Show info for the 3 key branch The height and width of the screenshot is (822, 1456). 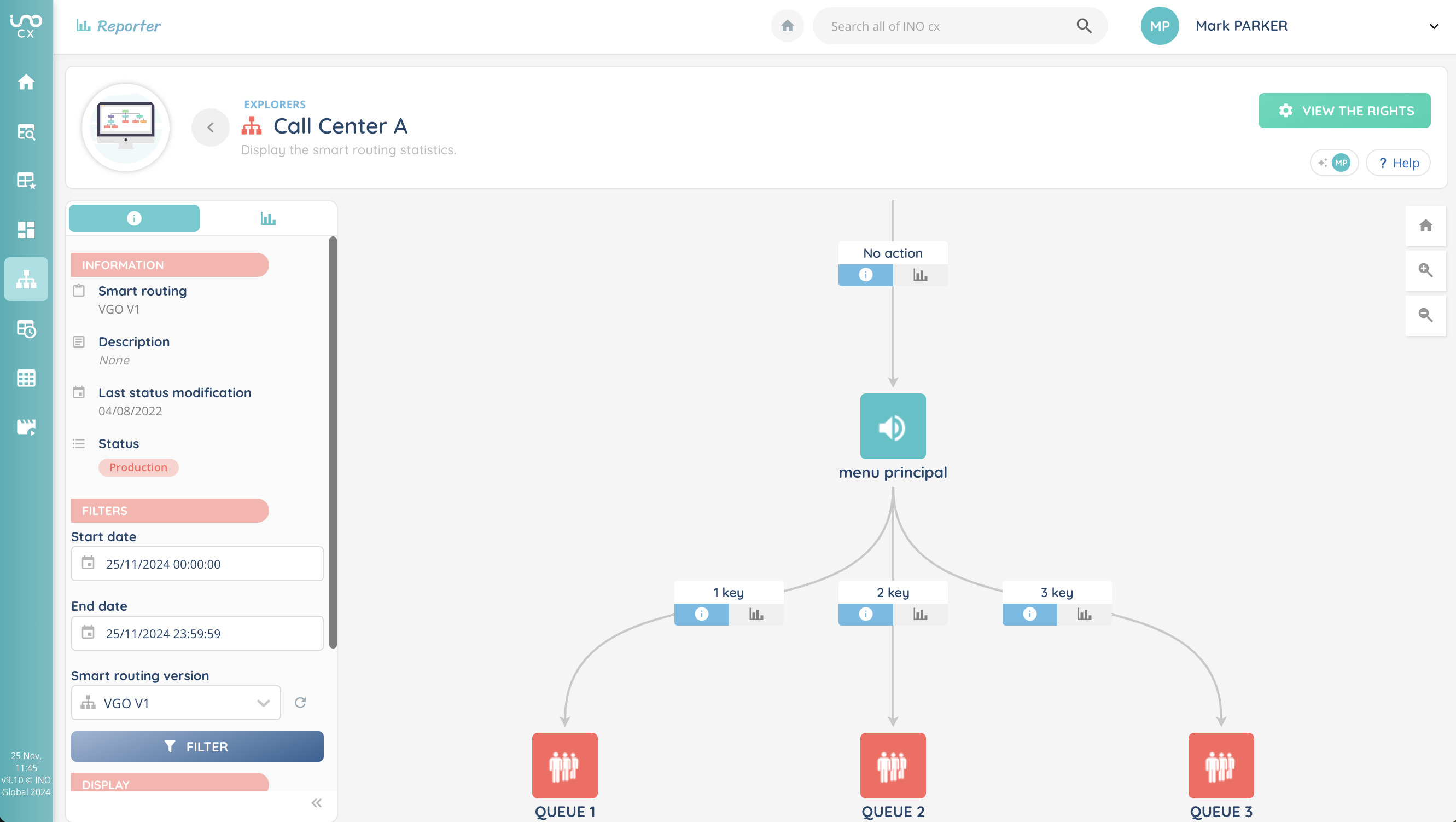pos(1029,614)
